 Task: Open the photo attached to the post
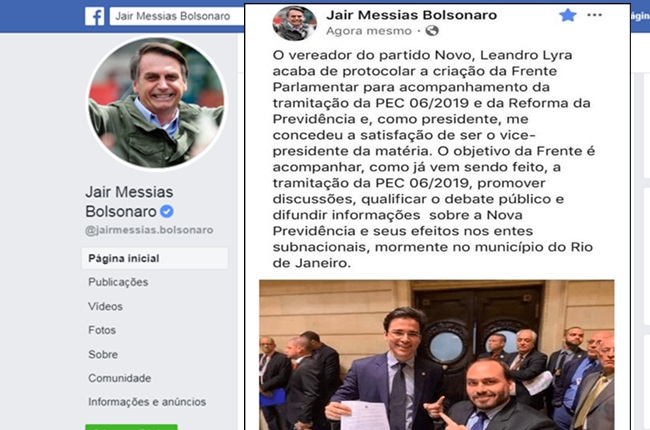437,355
